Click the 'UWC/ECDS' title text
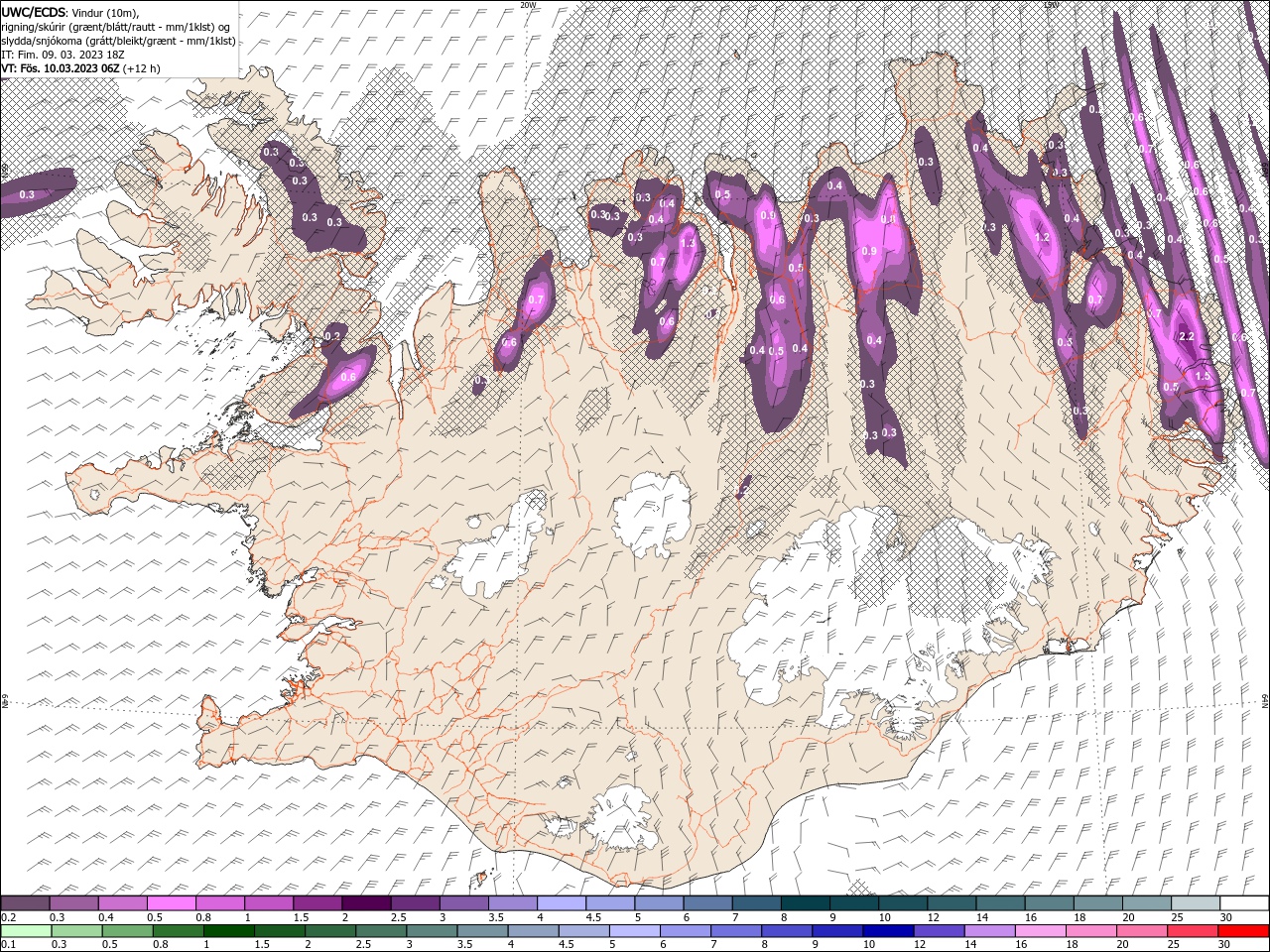Viewport: 1270px width, 952px height. click(x=34, y=12)
